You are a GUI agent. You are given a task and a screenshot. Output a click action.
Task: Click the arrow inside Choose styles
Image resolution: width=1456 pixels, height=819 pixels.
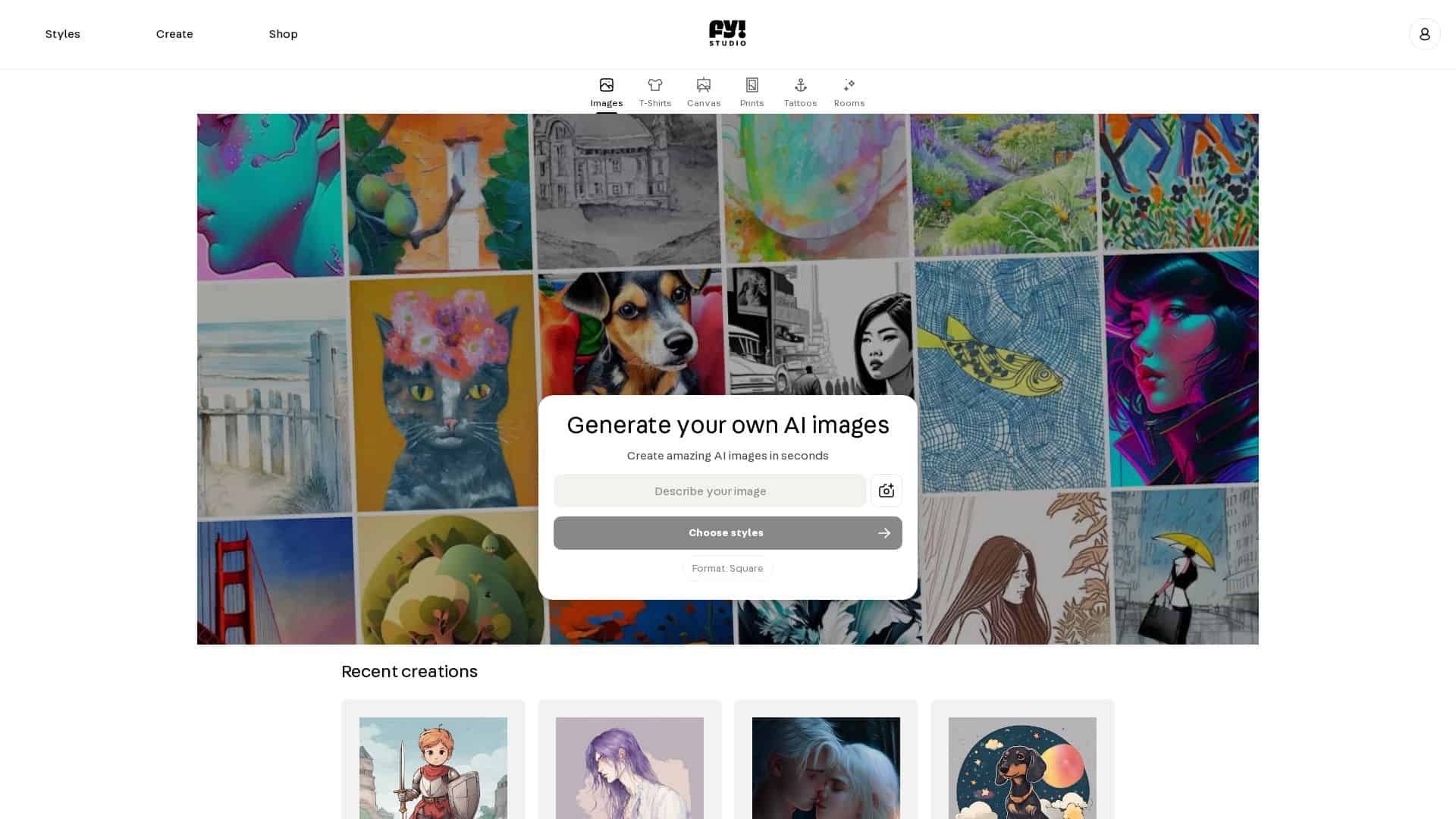coord(883,533)
